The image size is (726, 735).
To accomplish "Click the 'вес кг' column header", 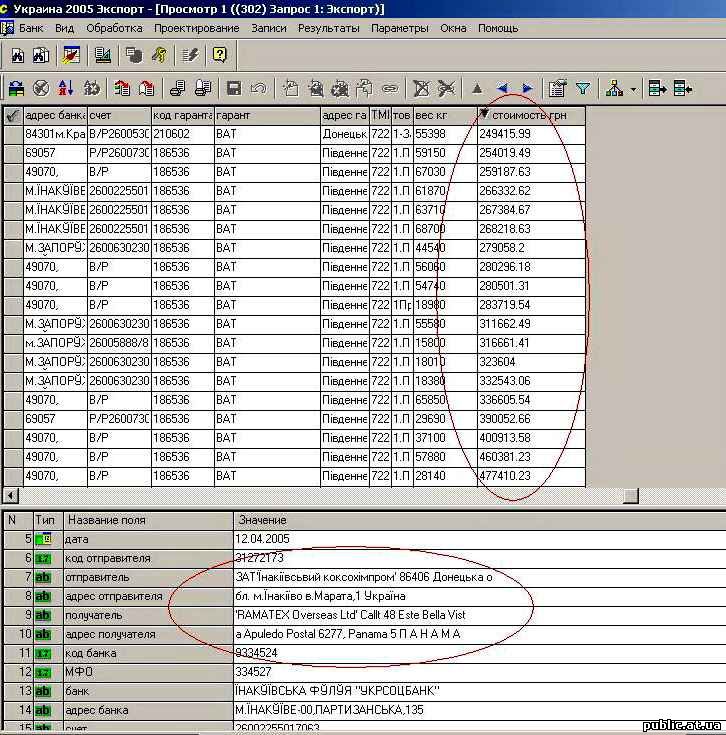I will (x=444, y=115).
